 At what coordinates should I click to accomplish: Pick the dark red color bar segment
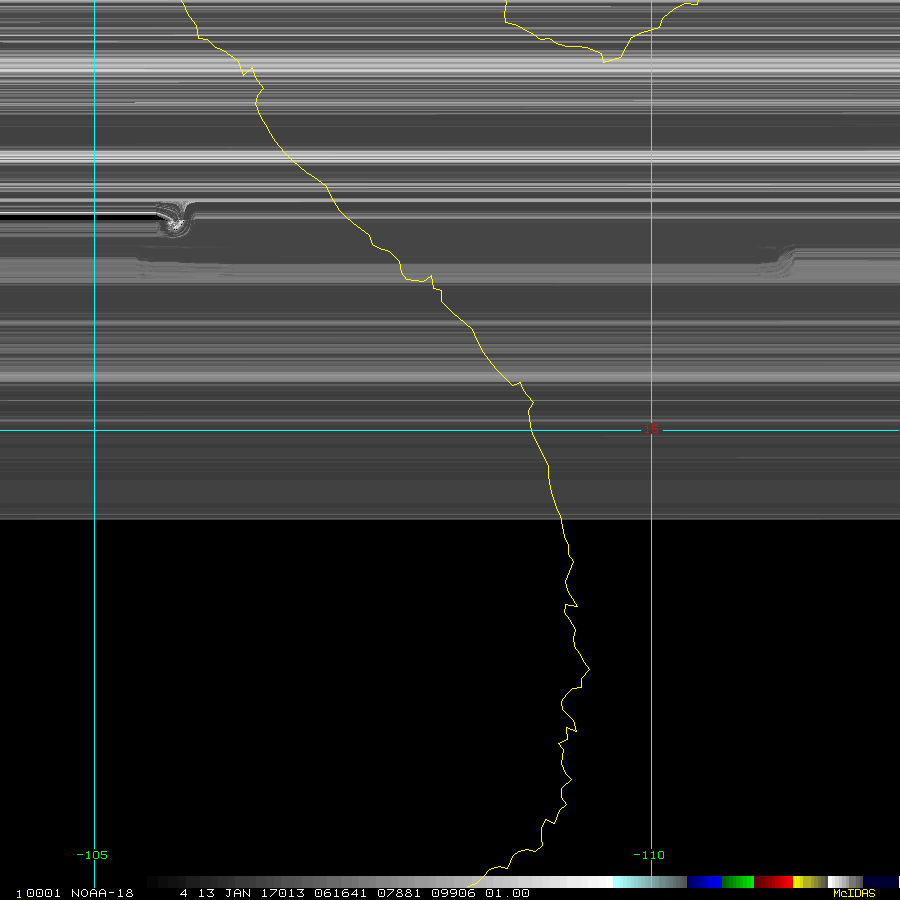(x=773, y=882)
